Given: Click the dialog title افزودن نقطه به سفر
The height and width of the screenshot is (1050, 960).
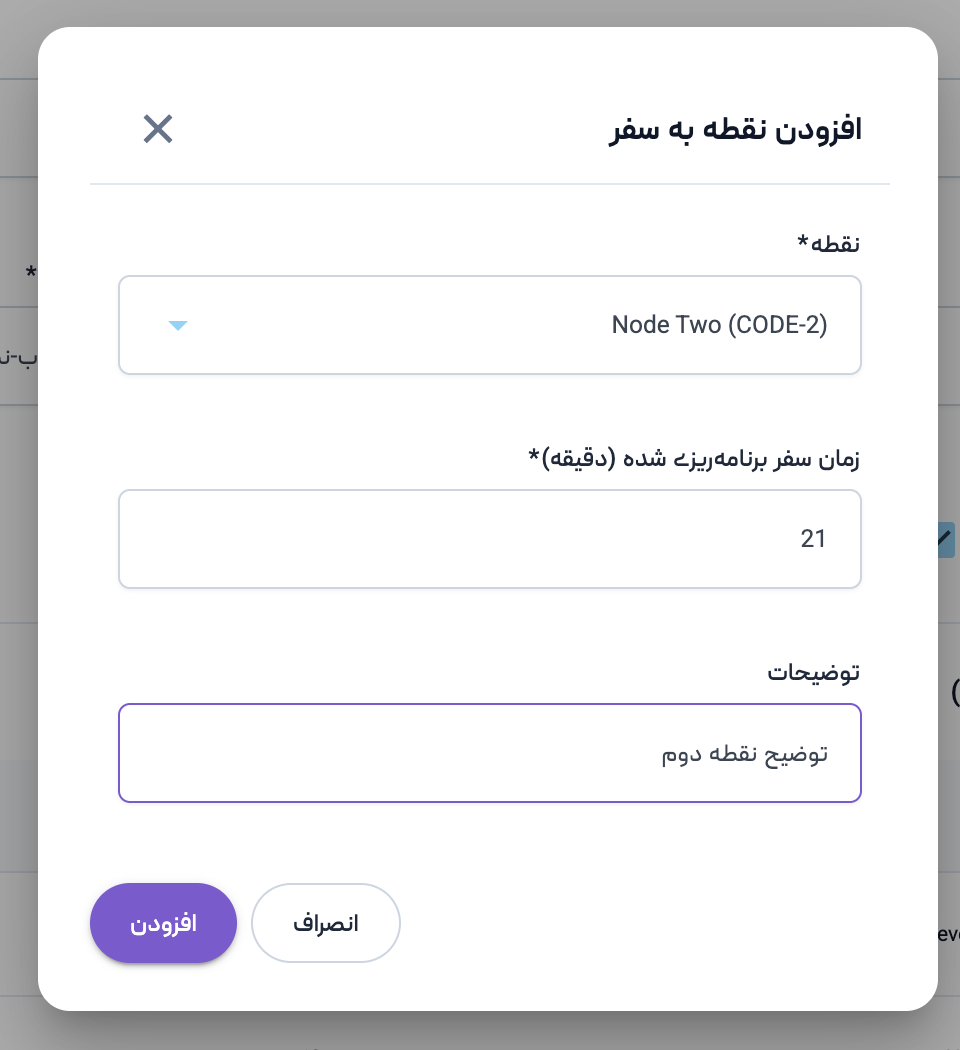Looking at the screenshot, I should (x=735, y=130).
